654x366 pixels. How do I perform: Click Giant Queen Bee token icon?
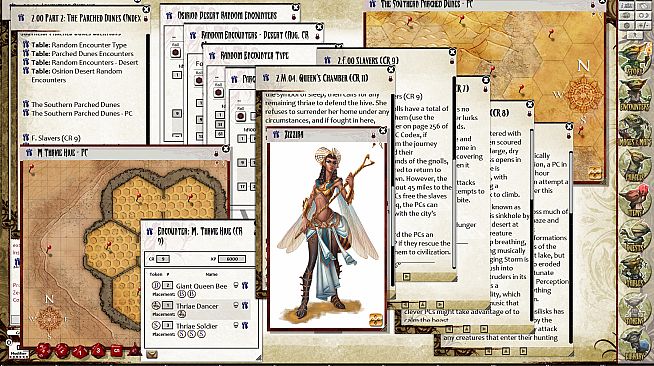[x=156, y=286]
